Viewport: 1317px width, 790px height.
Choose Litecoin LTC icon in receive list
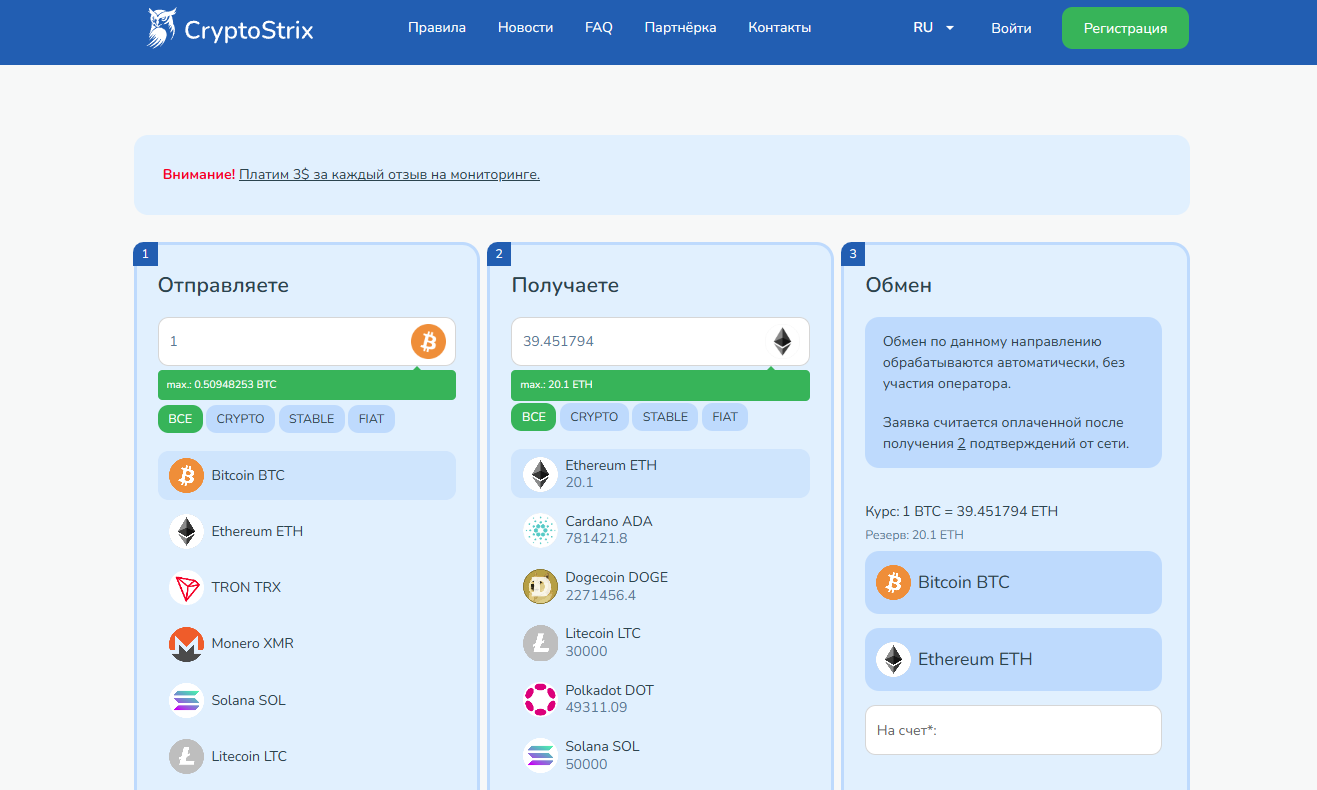pos(540,643)
